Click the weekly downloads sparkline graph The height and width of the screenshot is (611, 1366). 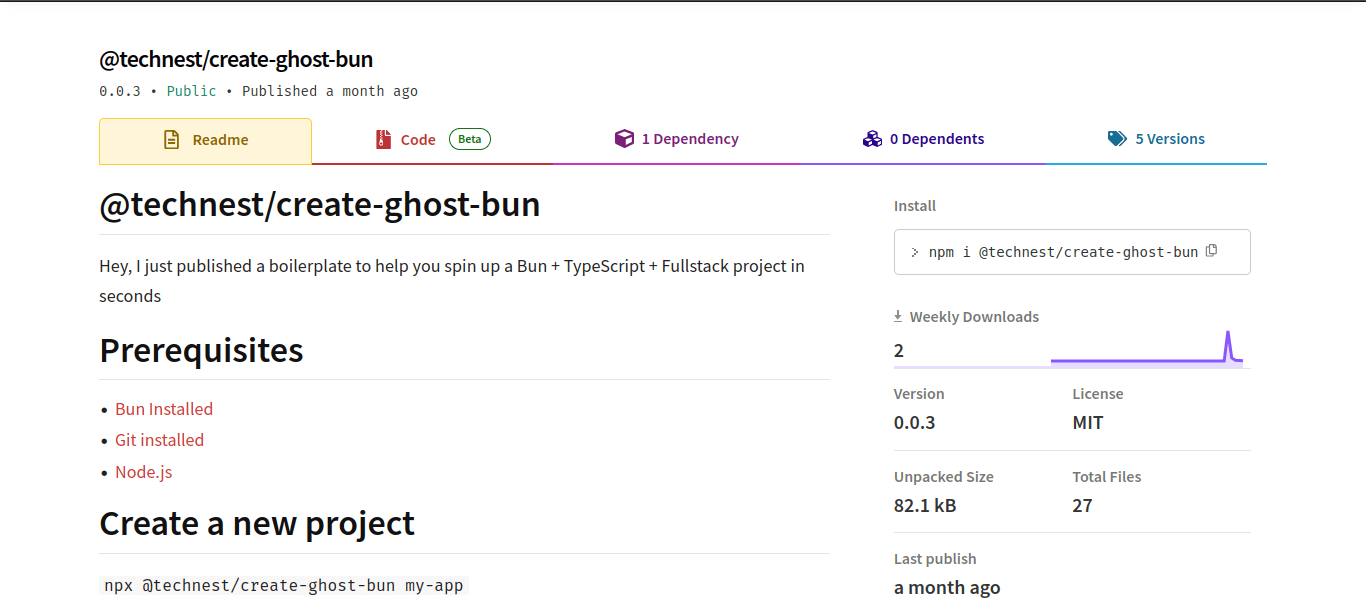point(1146,352)
